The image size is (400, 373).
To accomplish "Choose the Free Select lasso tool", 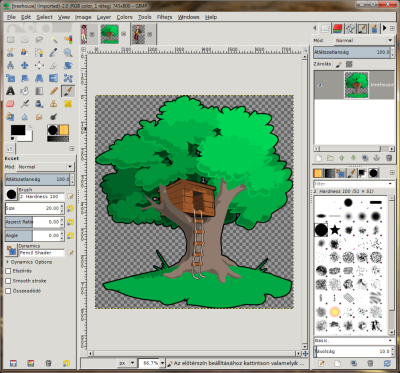I will [39, 40].
